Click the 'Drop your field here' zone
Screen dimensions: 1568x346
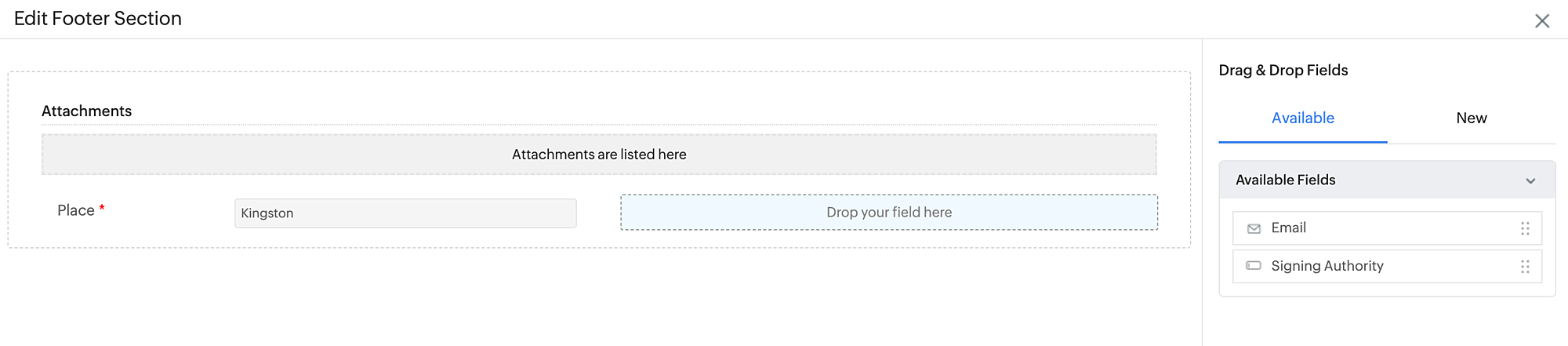[888, 213]
